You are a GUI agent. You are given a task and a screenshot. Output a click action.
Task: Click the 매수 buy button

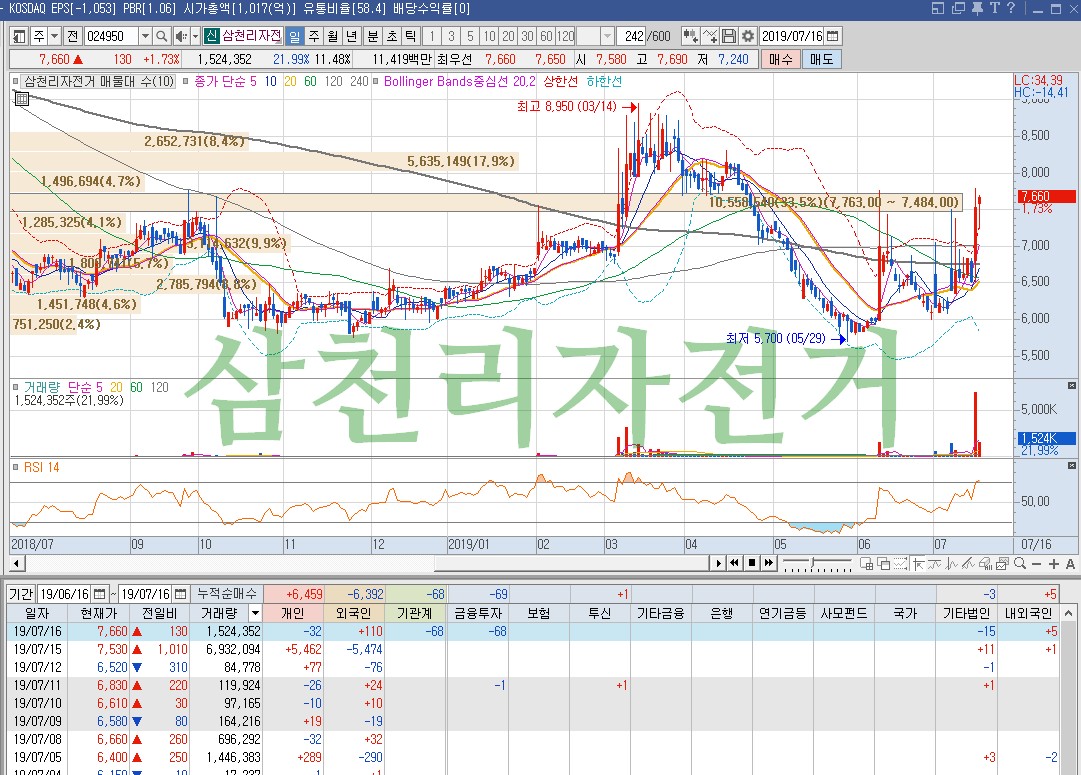click(x=780, y=59)
